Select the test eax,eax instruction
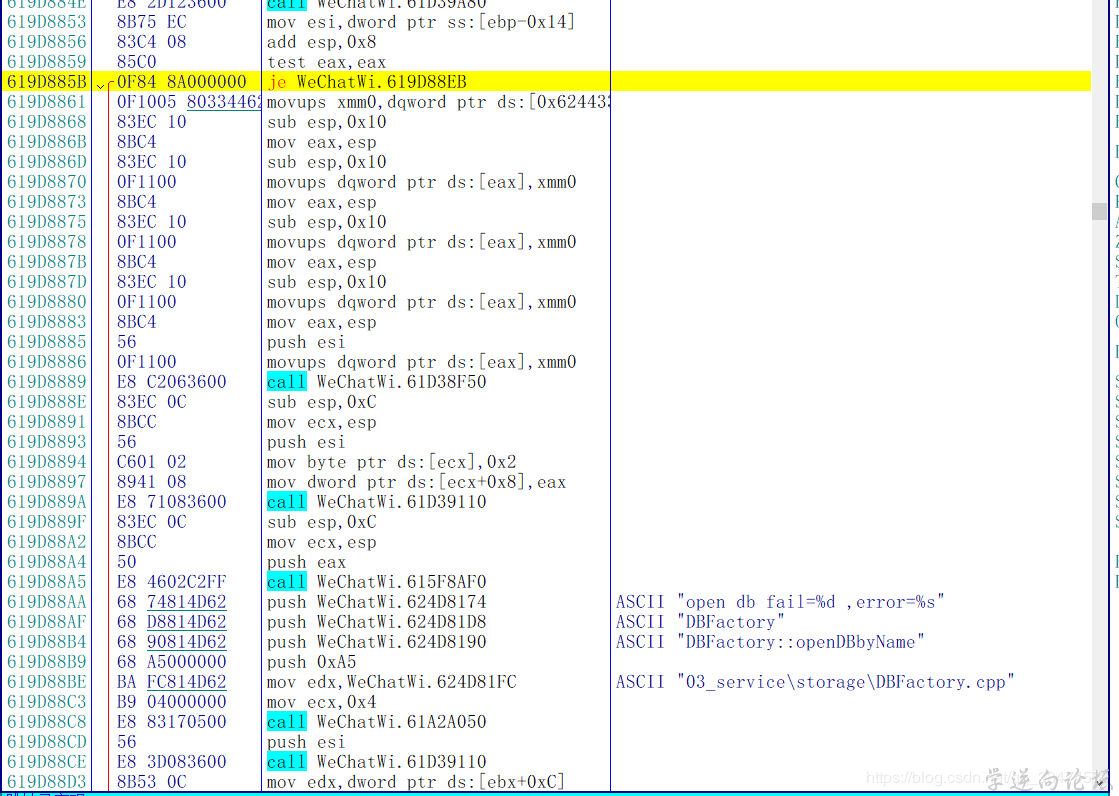 pos(326,62)
